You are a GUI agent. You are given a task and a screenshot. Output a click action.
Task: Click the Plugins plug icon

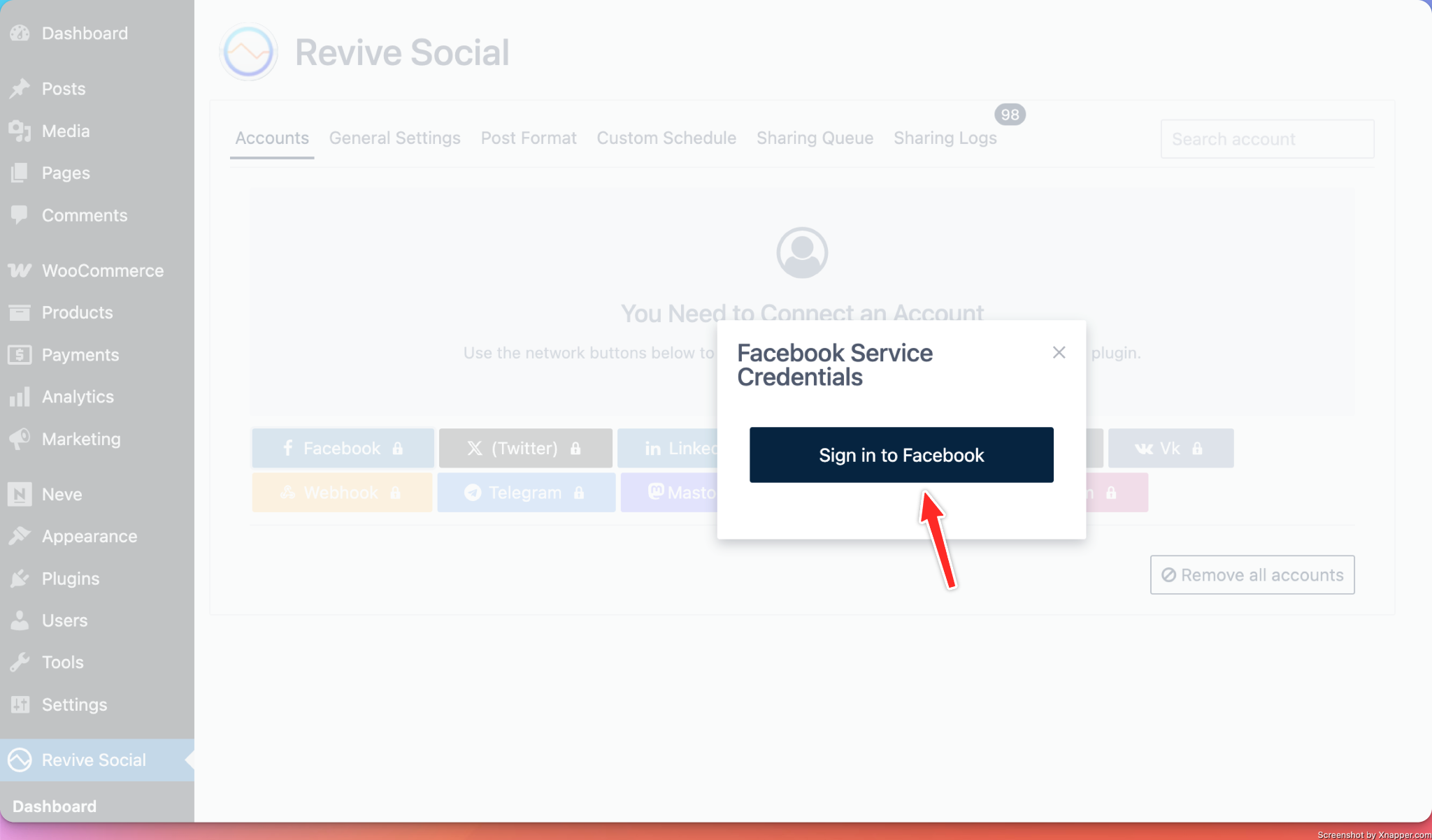[20, 579]
